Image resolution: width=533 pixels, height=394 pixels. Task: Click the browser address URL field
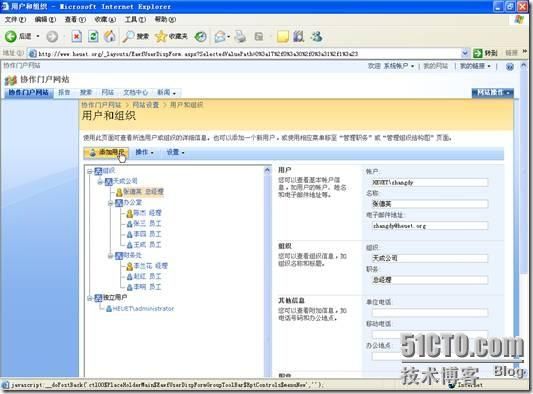pos(245,54)
